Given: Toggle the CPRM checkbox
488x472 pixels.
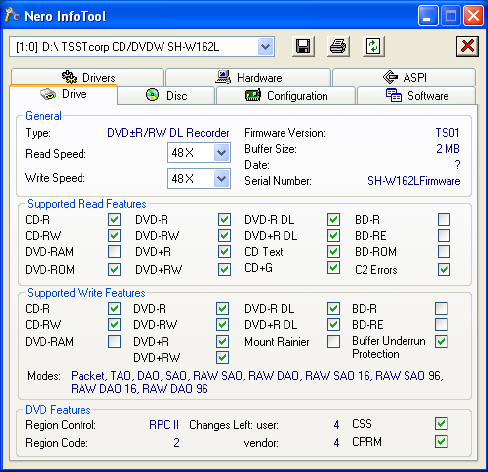Looking at the screenshot, I should [x=441, y=442].
